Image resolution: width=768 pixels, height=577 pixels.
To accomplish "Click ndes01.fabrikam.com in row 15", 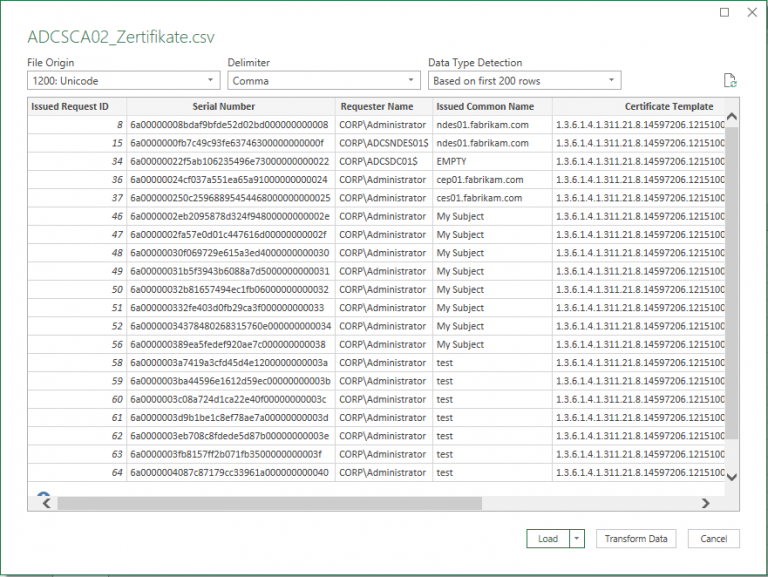I will [492, 143].
